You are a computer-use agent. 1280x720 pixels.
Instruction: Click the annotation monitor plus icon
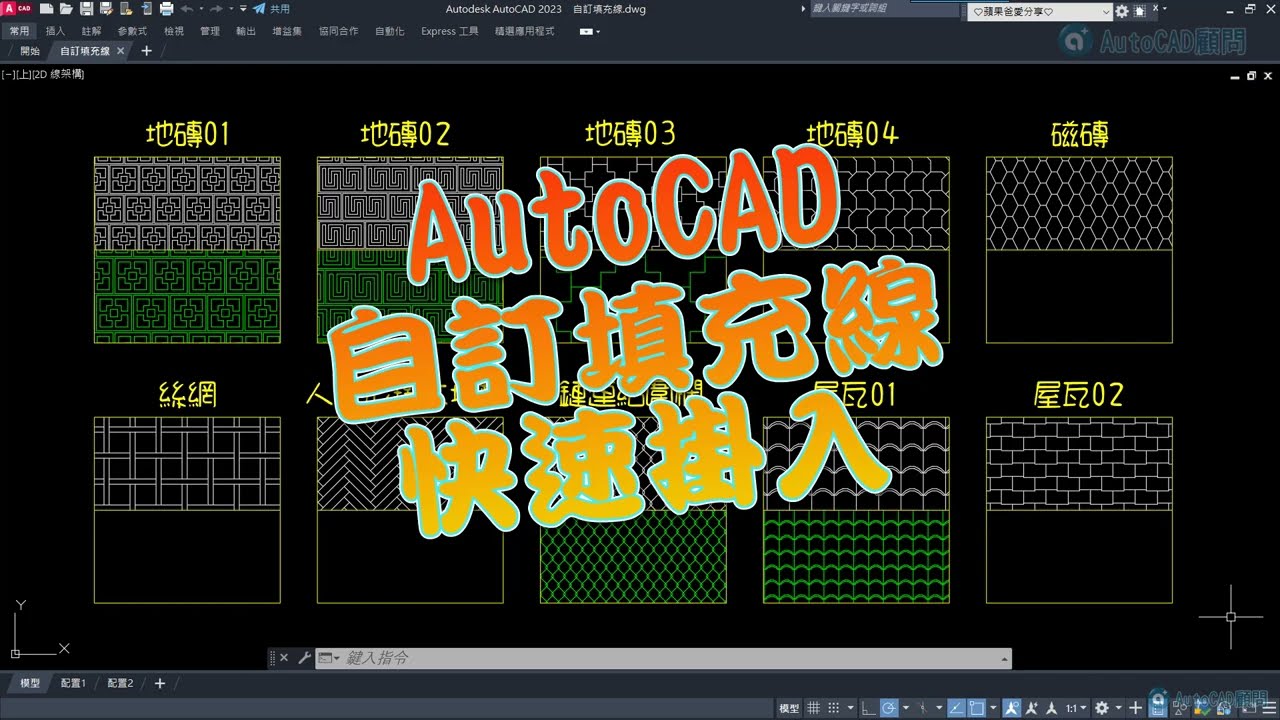pos(1135,708)
